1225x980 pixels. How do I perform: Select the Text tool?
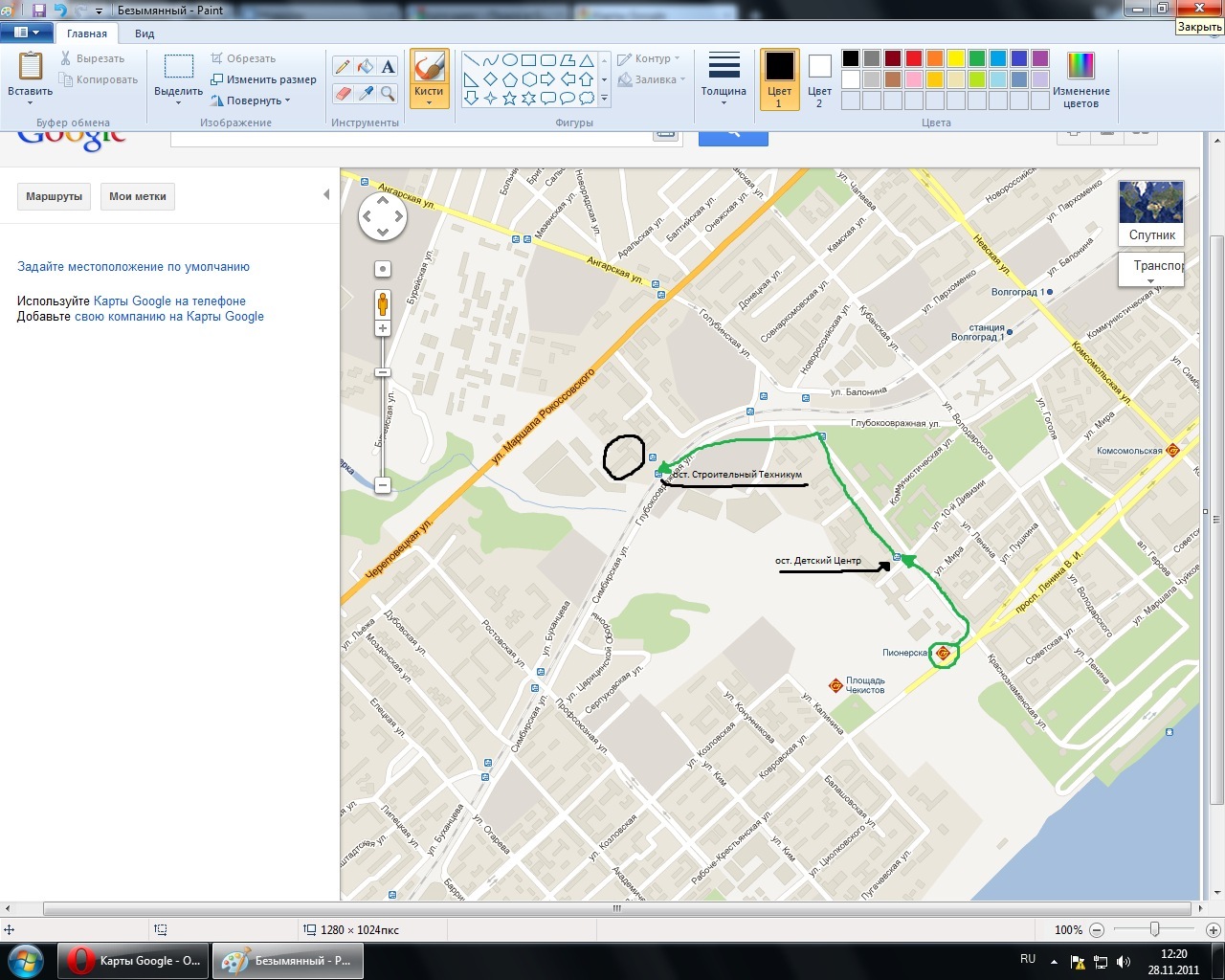pyautogui.click(x=388, y=66)
